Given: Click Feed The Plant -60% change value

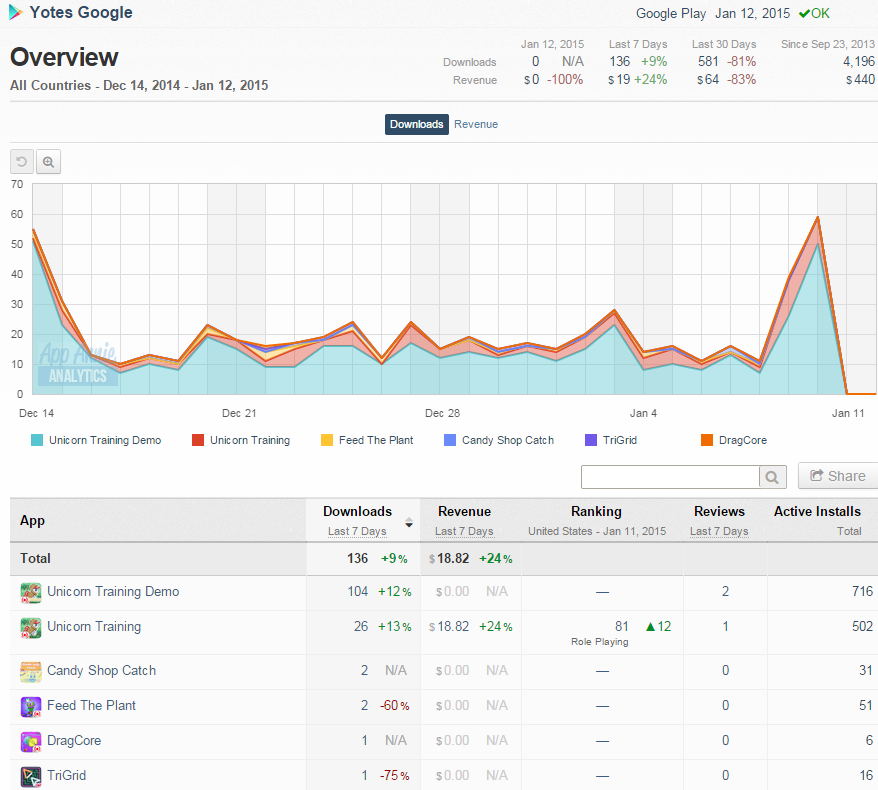Looking at the screenshot, I should tap(395, 706).
